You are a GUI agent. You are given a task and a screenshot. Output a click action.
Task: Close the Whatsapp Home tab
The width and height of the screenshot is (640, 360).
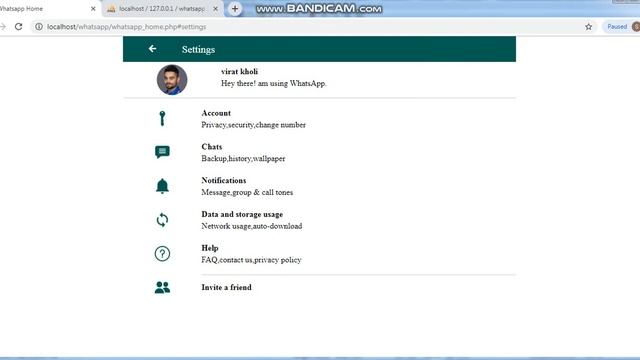pos(93,9)
